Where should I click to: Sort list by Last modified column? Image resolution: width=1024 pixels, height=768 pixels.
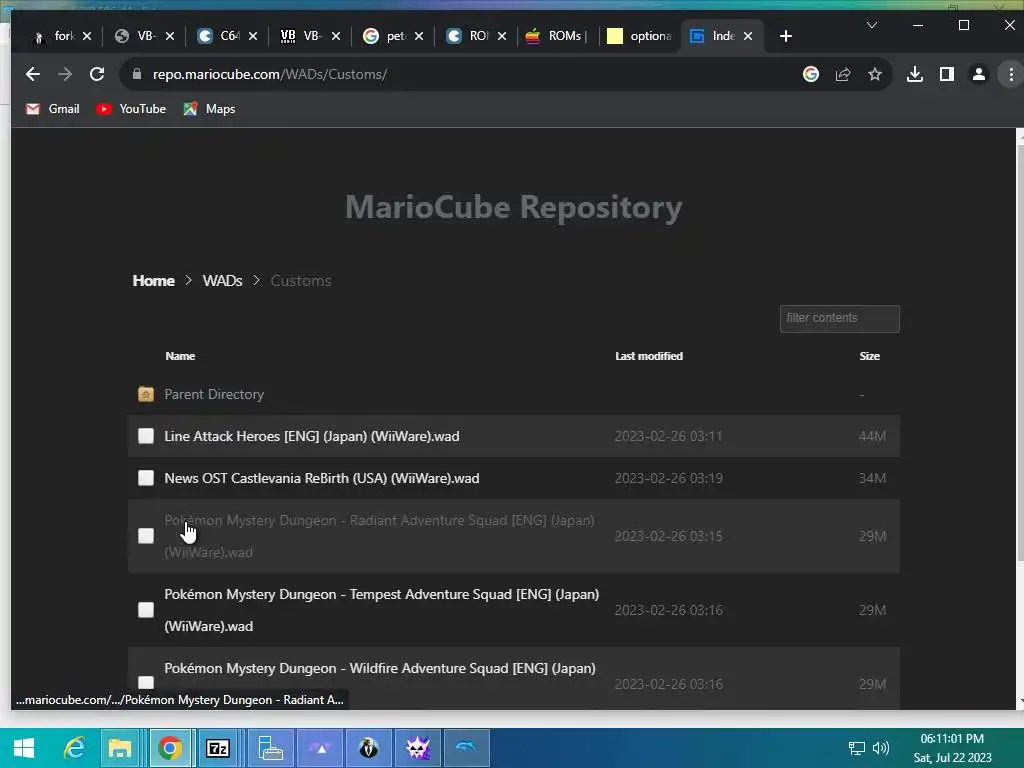648,356
